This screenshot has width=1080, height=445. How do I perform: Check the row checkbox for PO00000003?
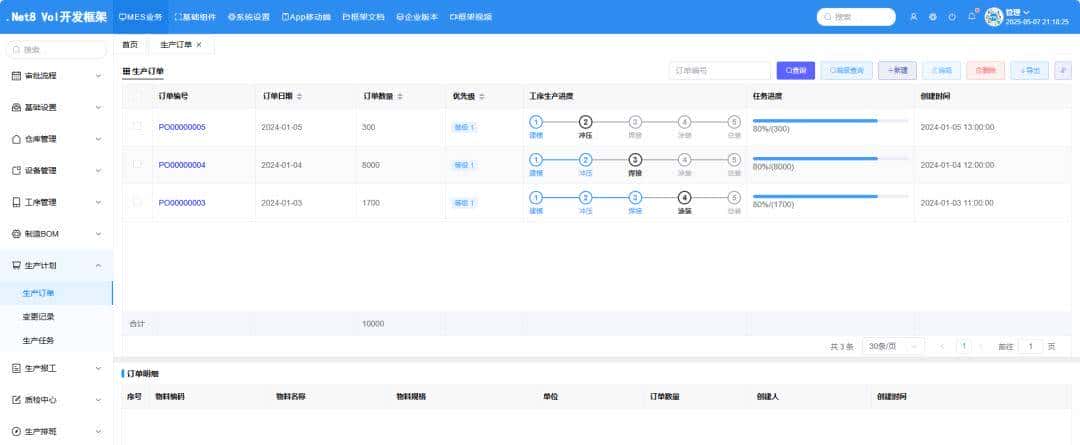click(x=137, y=203)
